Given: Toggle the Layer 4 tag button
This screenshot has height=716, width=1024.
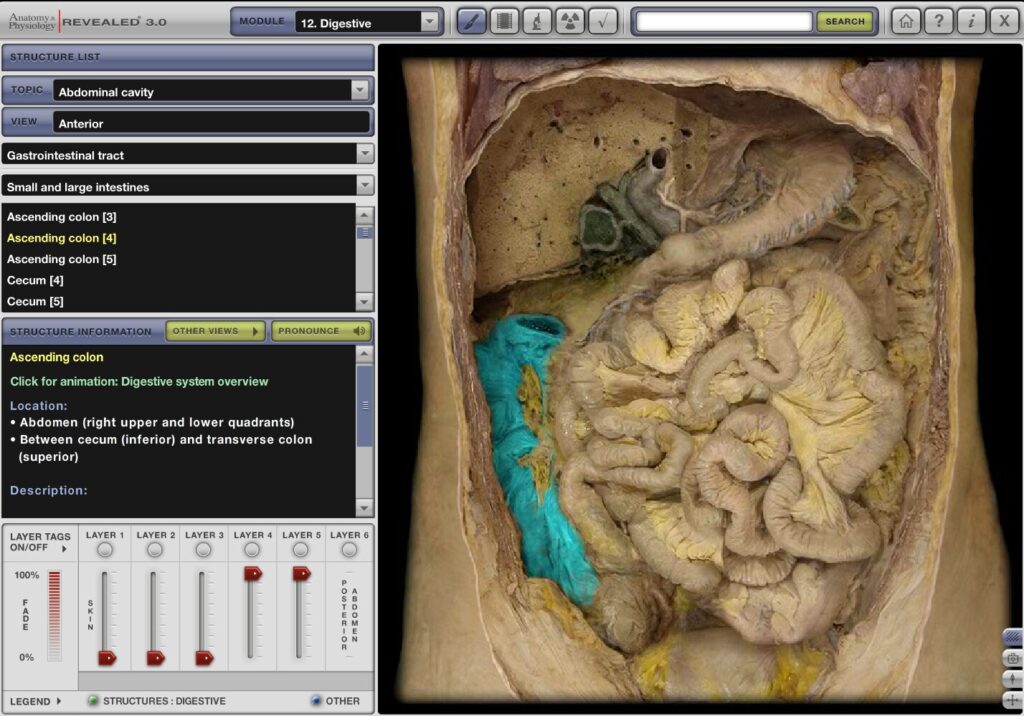Looking at the screenshot, I should [252, 550].
